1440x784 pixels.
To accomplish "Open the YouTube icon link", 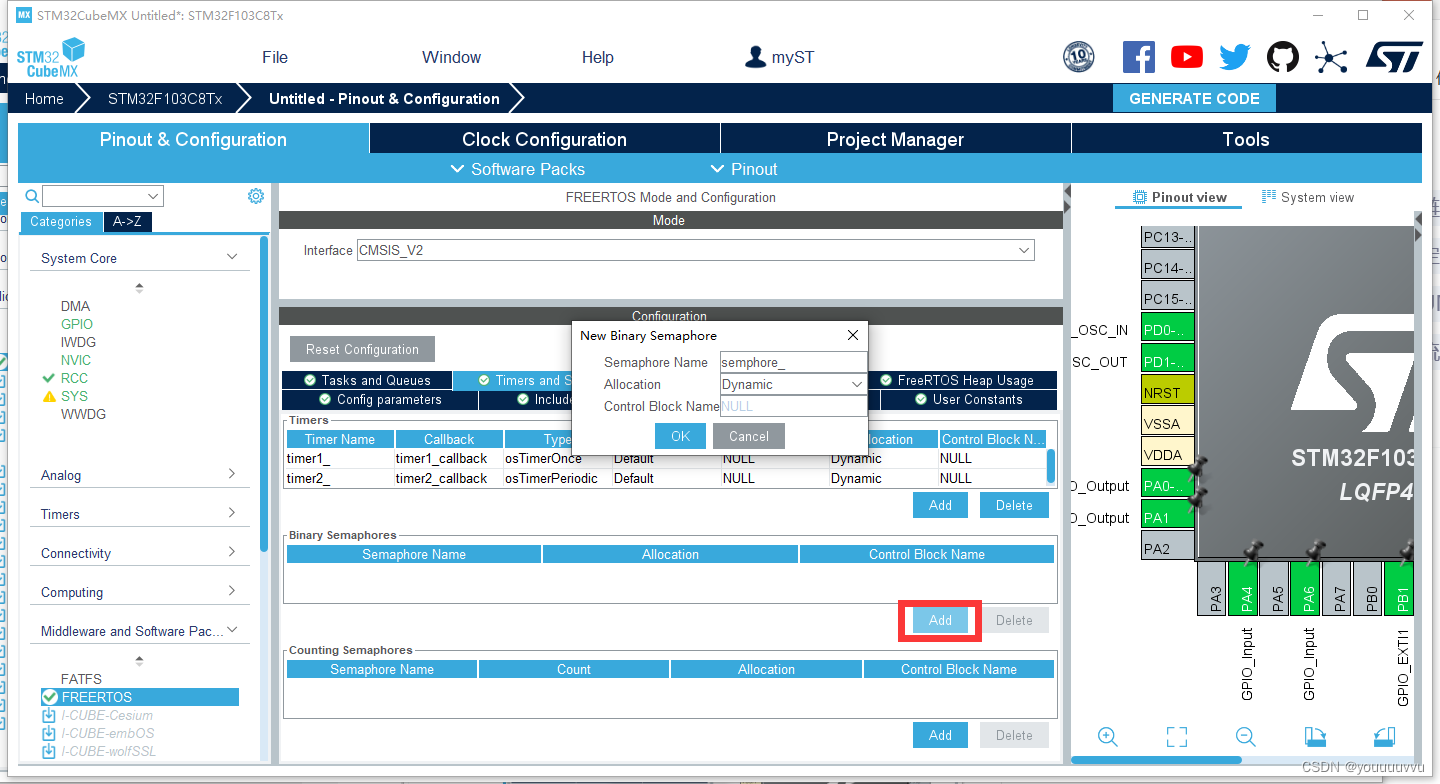I will [1187, 57].
